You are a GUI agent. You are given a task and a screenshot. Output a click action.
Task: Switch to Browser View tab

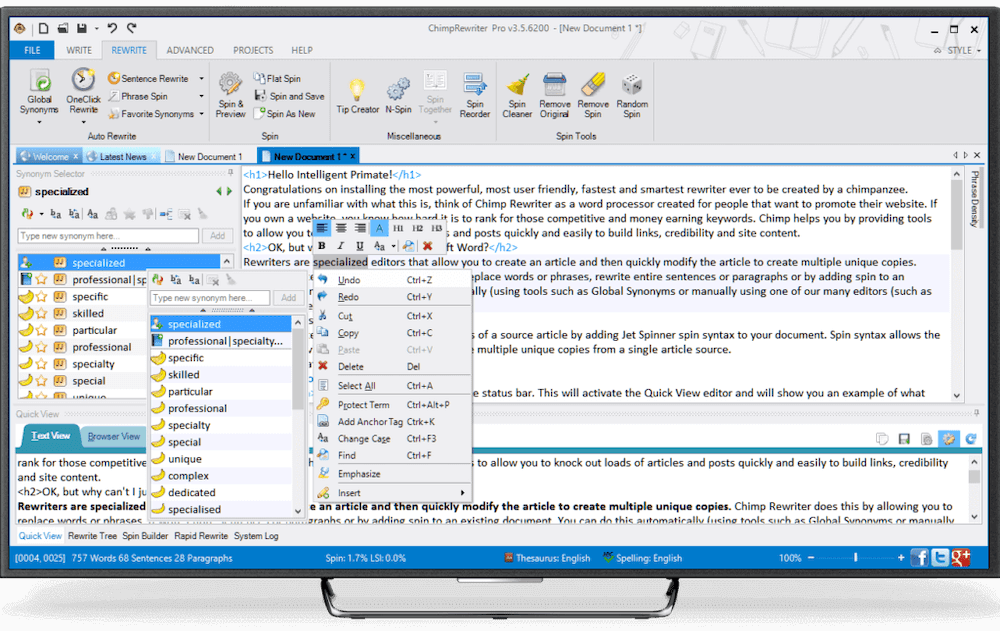coord(114,436)
